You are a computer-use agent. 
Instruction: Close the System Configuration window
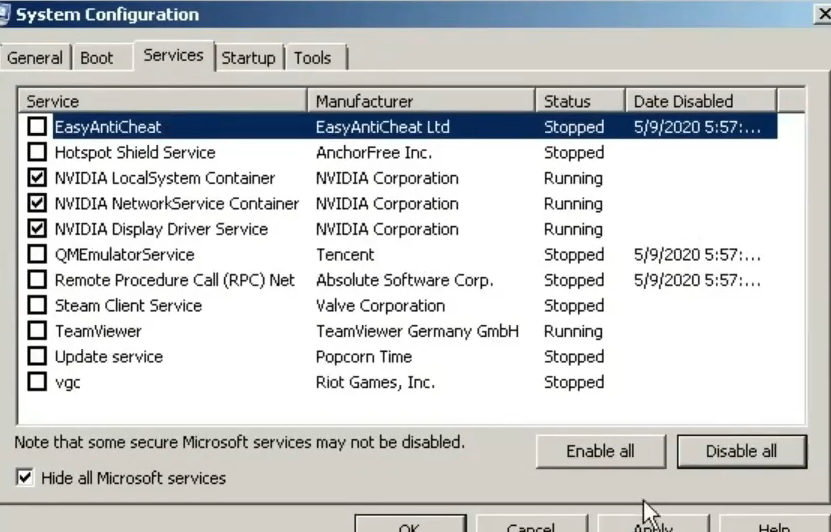823,14
